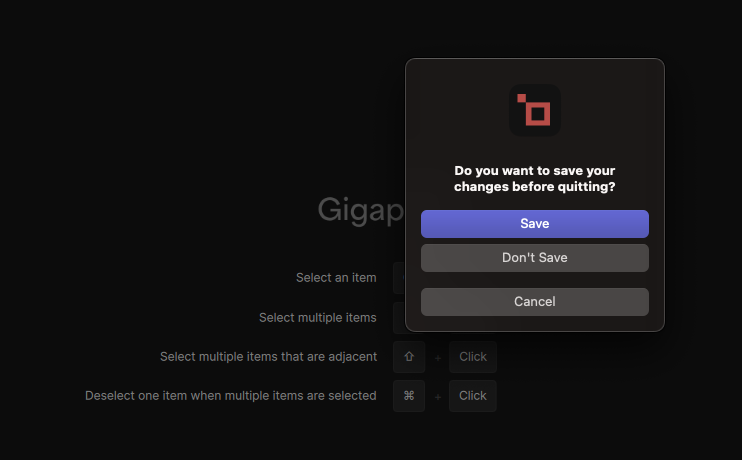Cancel the quit dialog
The image size is (742, 460).
[535, 302]
